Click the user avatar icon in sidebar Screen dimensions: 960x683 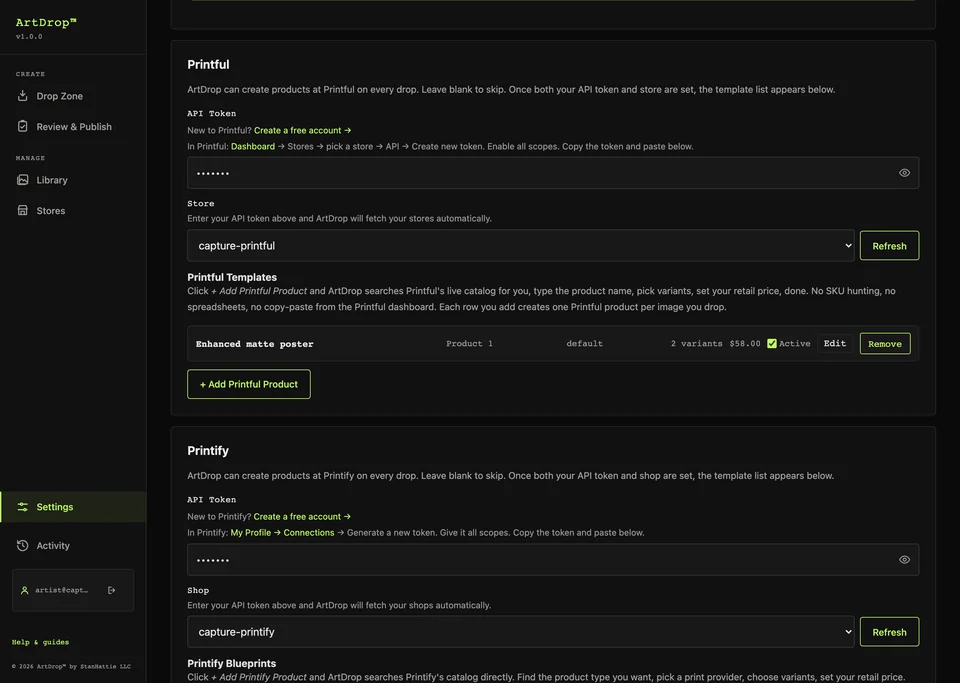click(x=24, y=590)
